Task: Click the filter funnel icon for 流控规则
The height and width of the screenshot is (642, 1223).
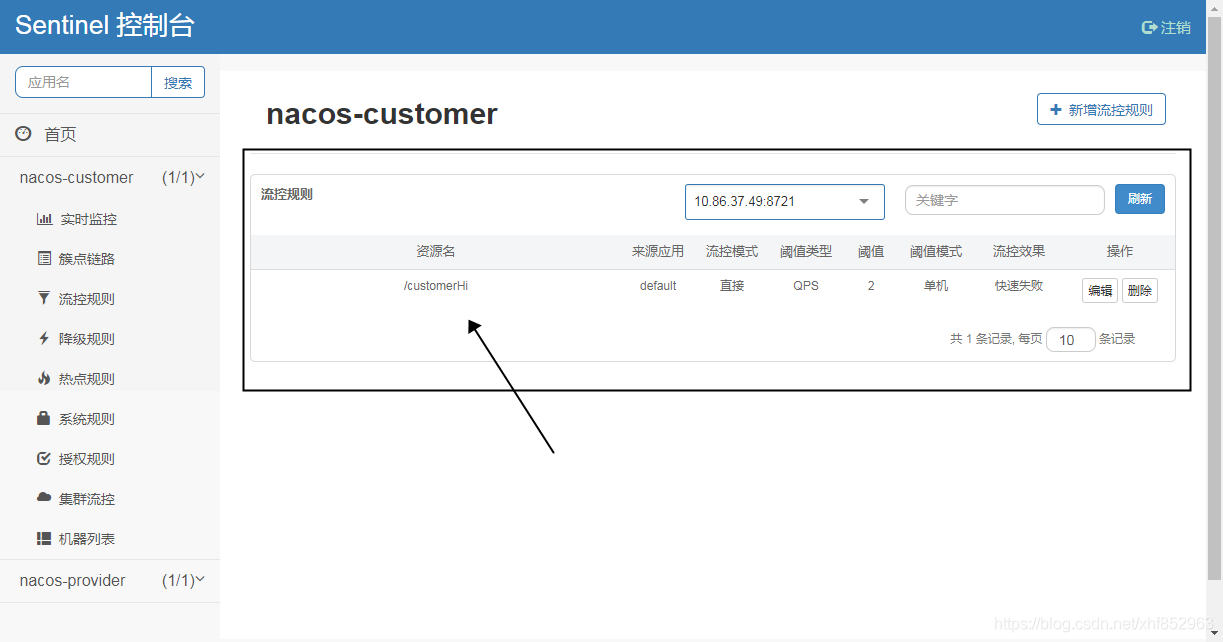Action: point(43,298)
